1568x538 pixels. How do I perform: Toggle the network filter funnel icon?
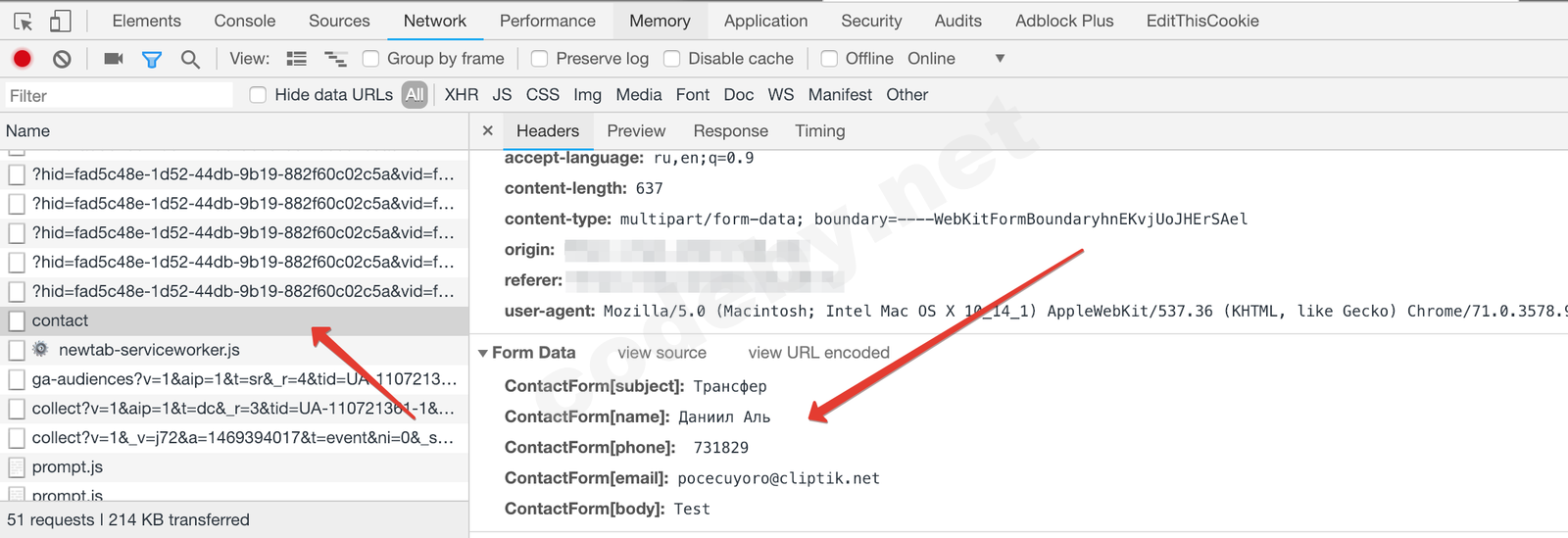(152, 59)
